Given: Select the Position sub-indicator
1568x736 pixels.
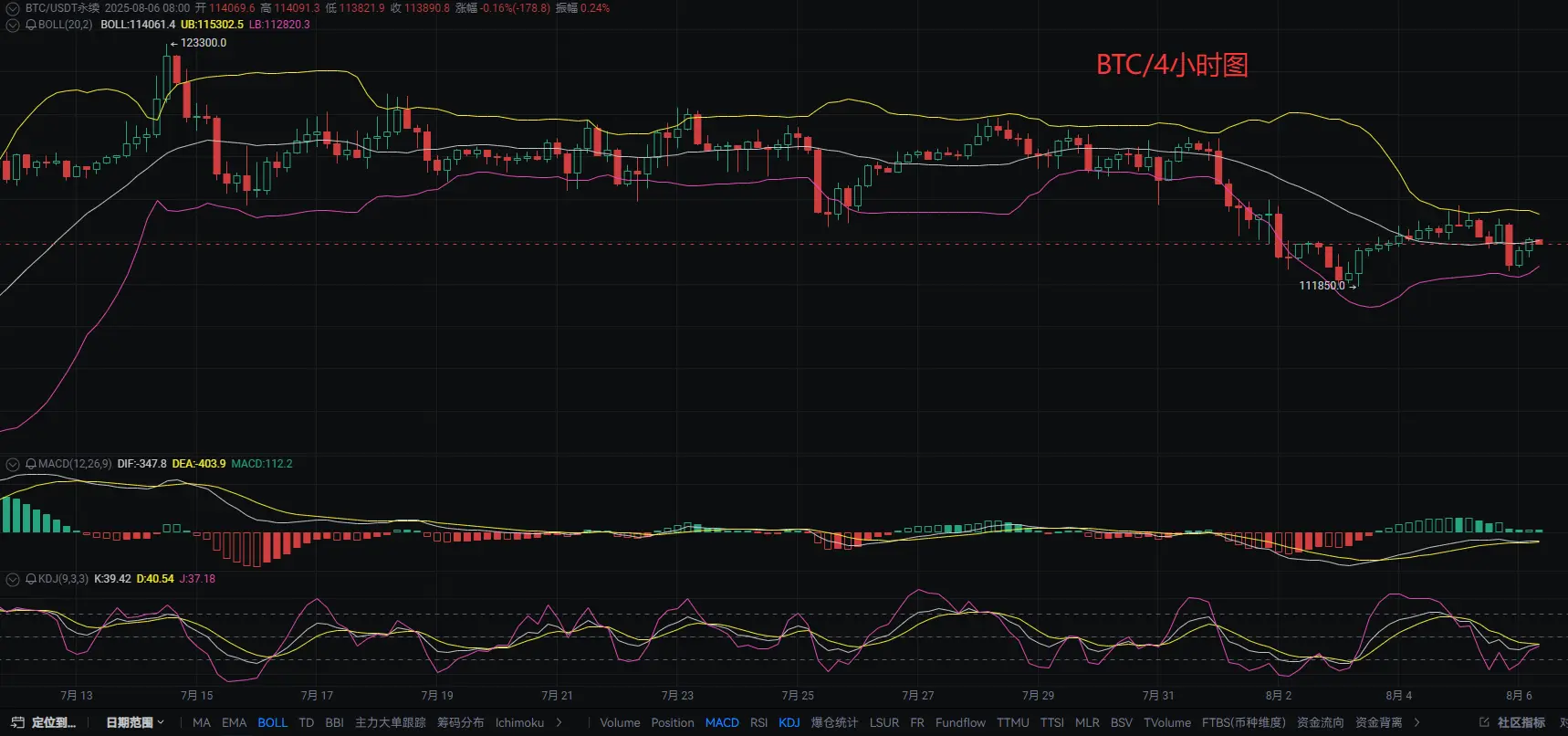Looking at the screenshot, I should [673, 722].
